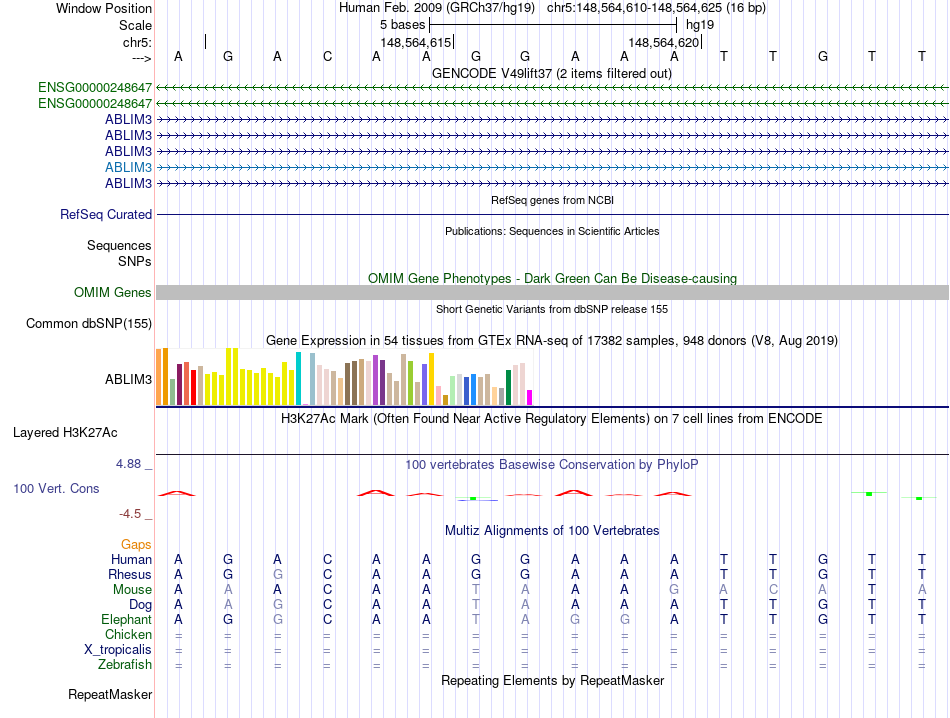This screenshot has width=950, height=718.
Task: Click the dark green bar in GTEx chart
Action: point(508,388)
